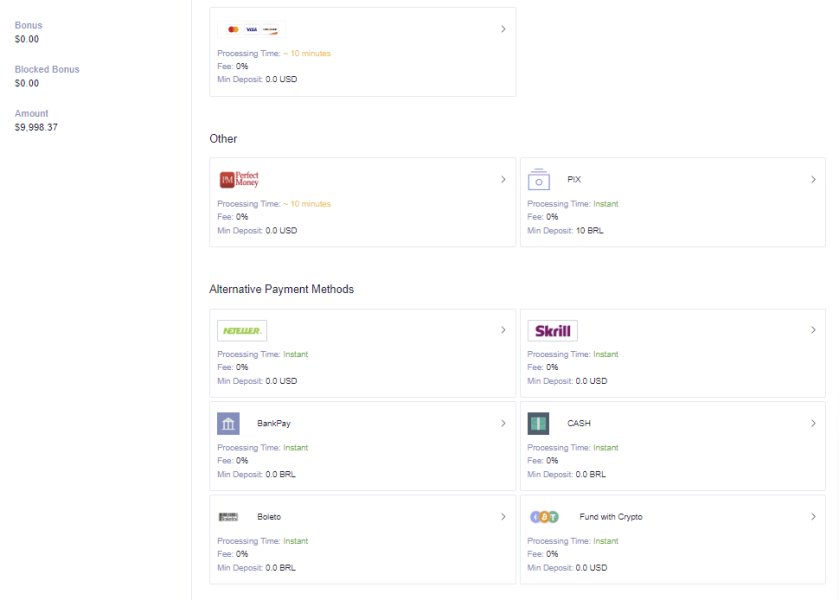This screenshot has width=839, height=600.
Task: Expand the credit card method chevron
Action: (503, 30)
